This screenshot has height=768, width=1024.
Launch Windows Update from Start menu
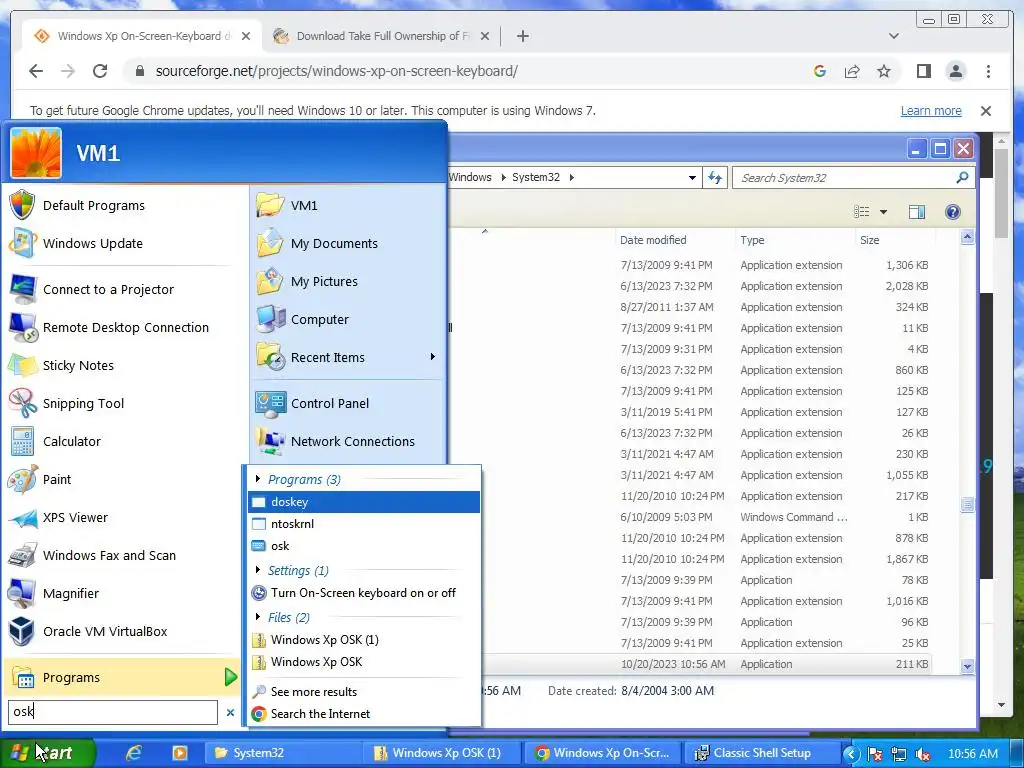[x=93, y=244]
